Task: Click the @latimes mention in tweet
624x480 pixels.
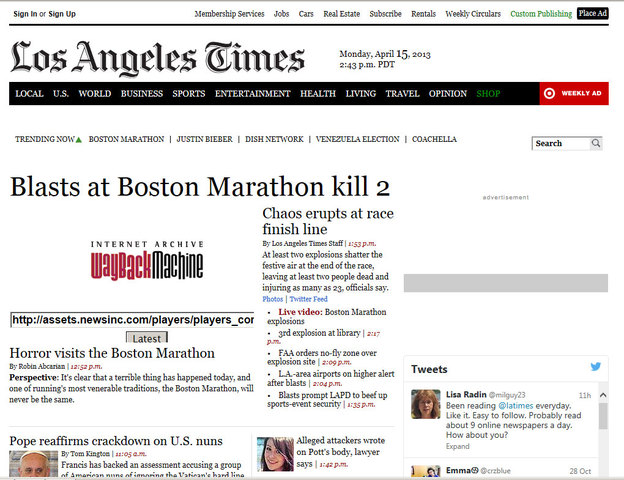Action: coord(516,406)
